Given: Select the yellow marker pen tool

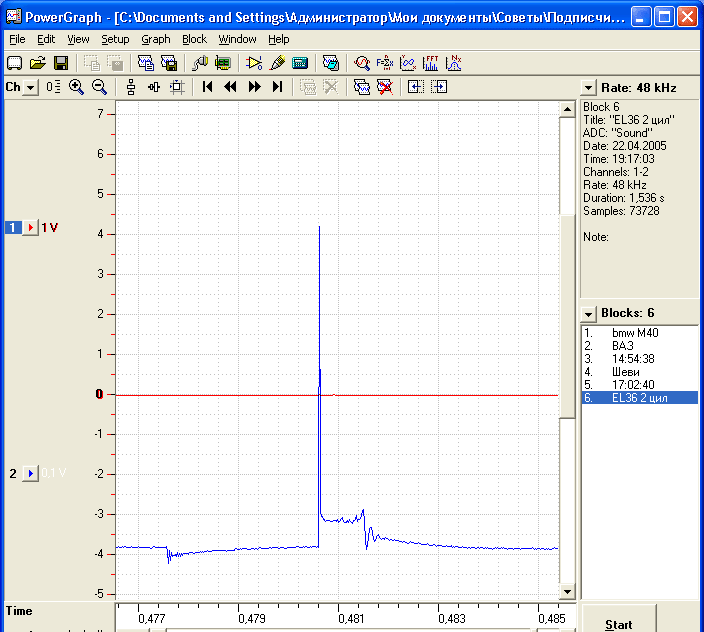Looking at the screenshot, I should pos(277,63).
